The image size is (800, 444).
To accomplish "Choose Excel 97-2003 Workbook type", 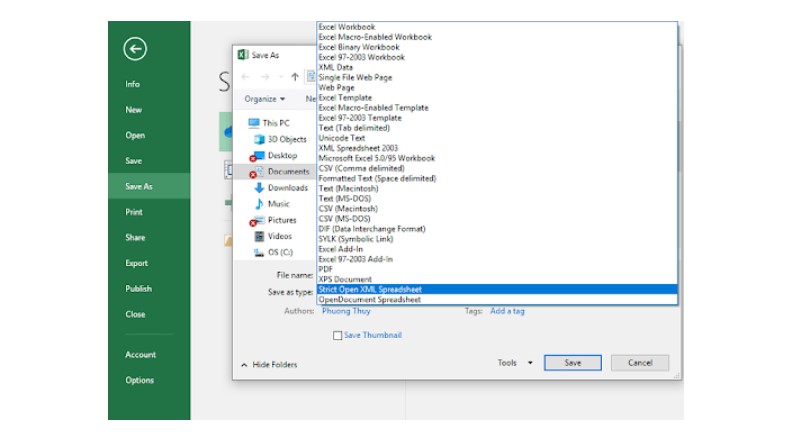I will point(497,57).
